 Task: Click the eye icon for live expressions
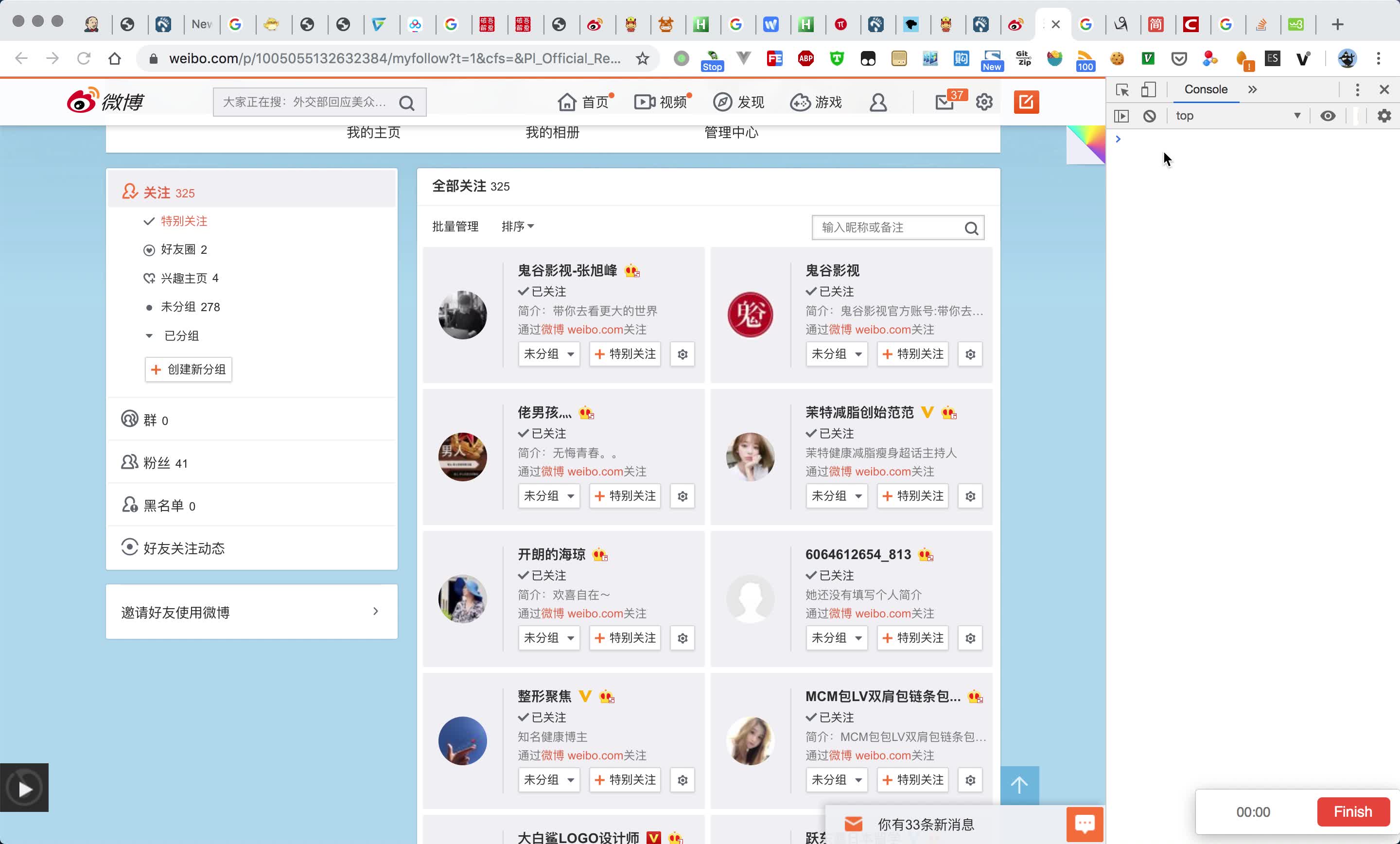coord(1328,116)
